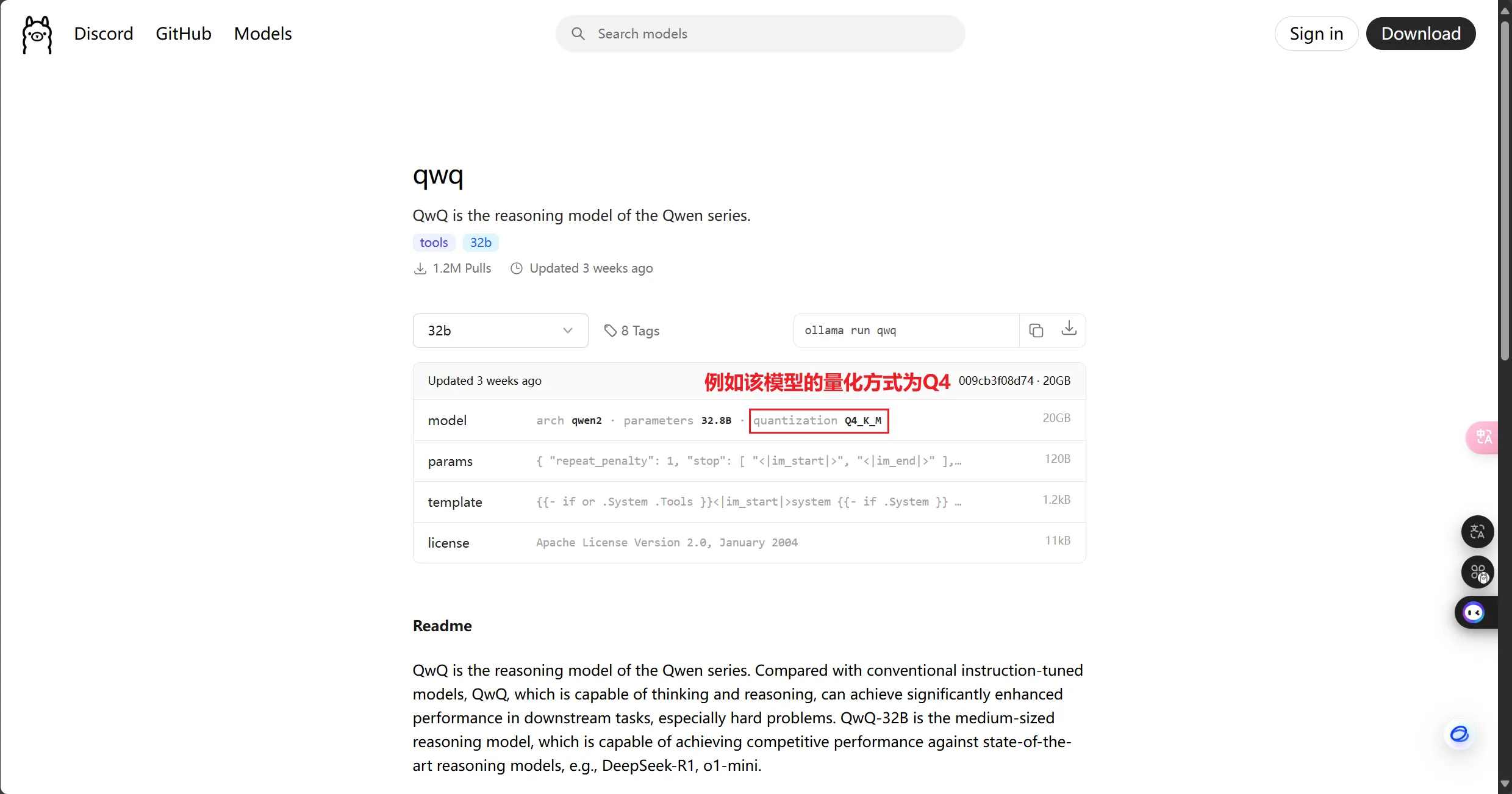Click the scrollbar down arrow
Screen dimensions: 1512x794
(x=1505, y=784)
